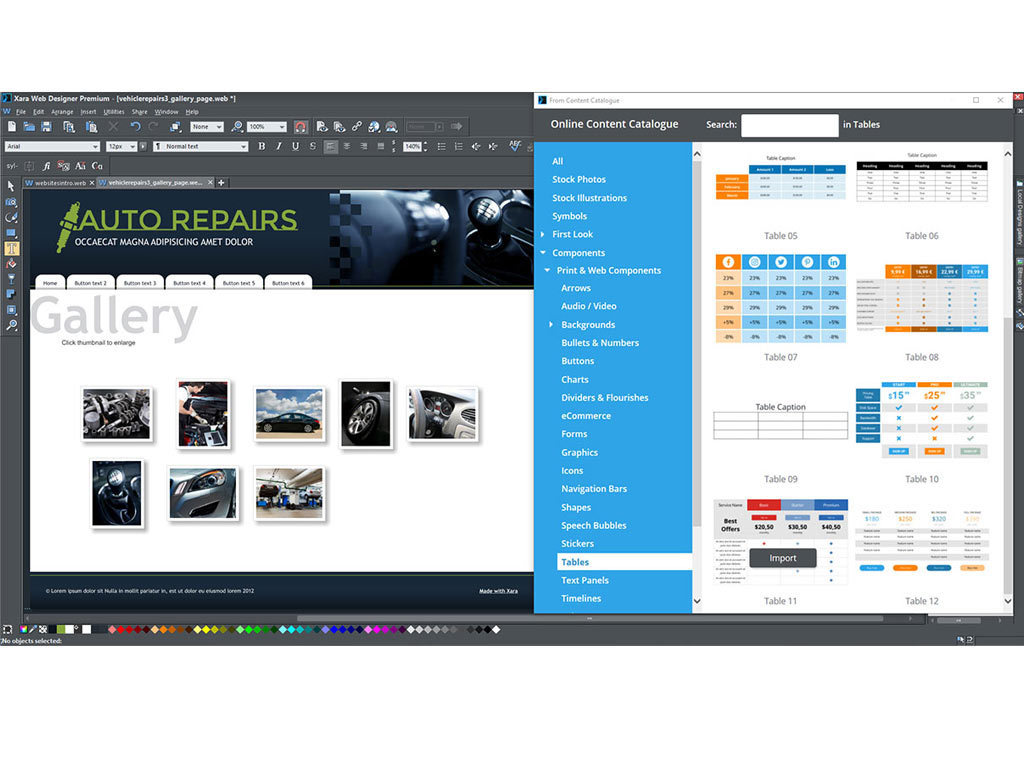This screenshot has width=1024, height=768.
Task: Click the Import button
Action: (782, 558)
